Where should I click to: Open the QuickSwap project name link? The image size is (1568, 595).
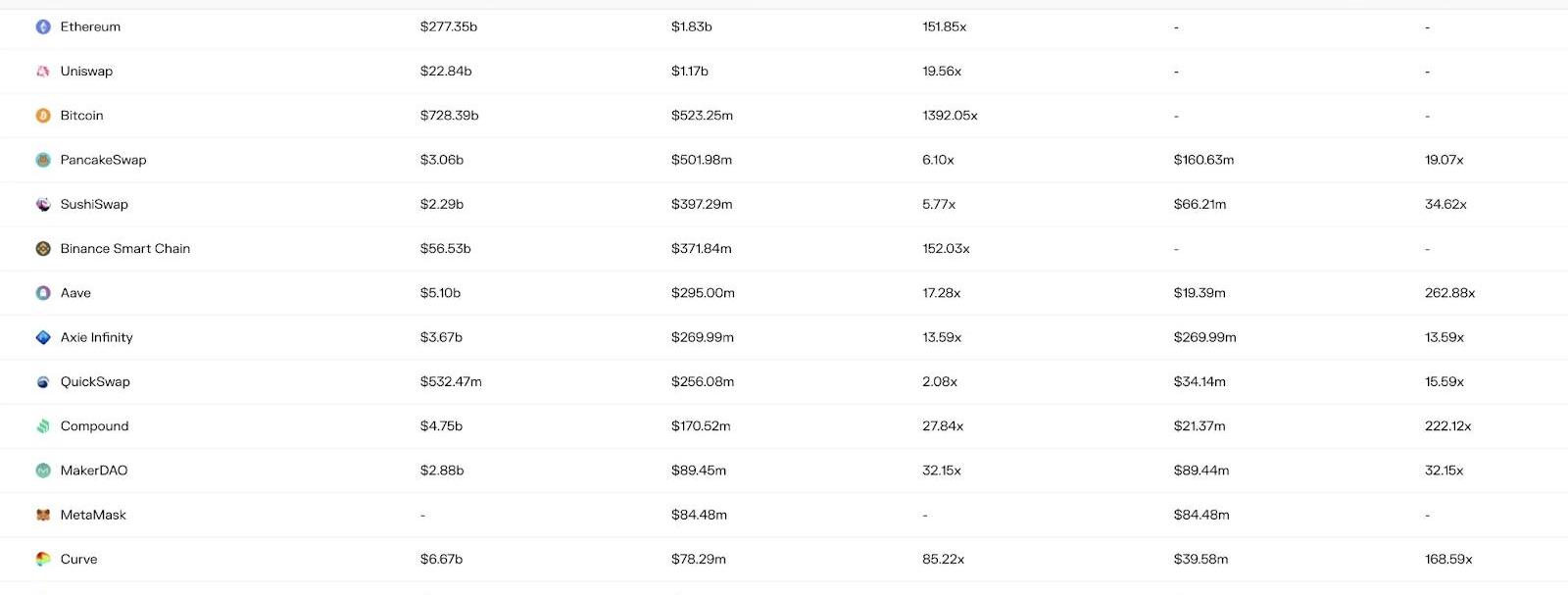click(x=95, y=382)
